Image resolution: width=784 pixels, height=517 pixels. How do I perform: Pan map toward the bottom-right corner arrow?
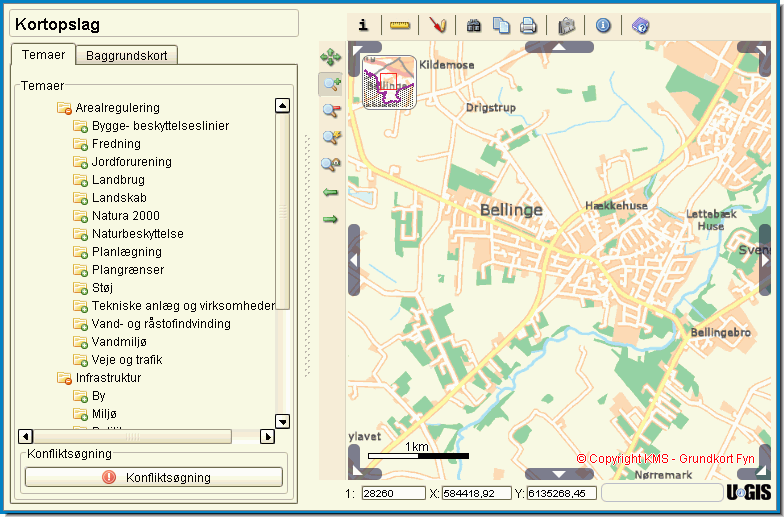(760, 468)
